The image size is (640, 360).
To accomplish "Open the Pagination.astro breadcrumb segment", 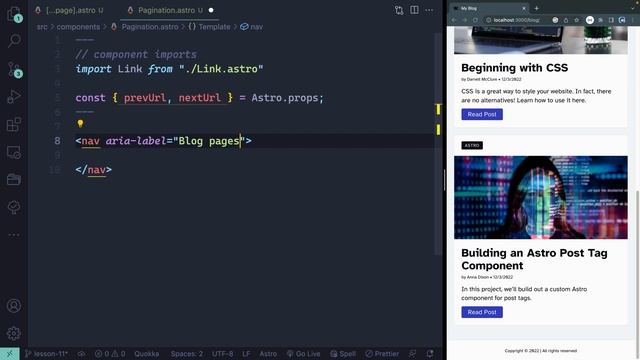I will tap(145, 27).
